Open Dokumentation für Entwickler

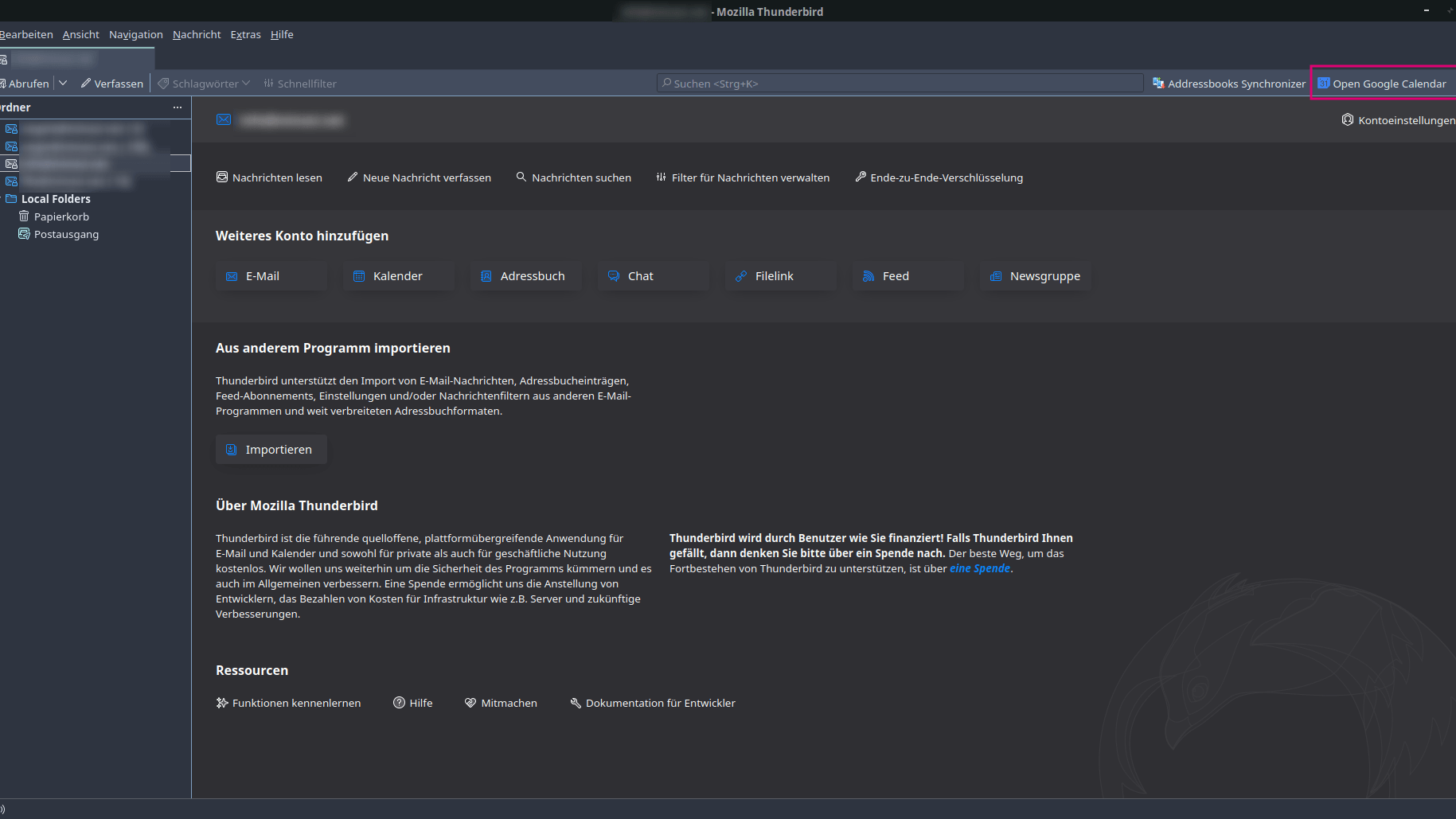(x=653, y=703)
